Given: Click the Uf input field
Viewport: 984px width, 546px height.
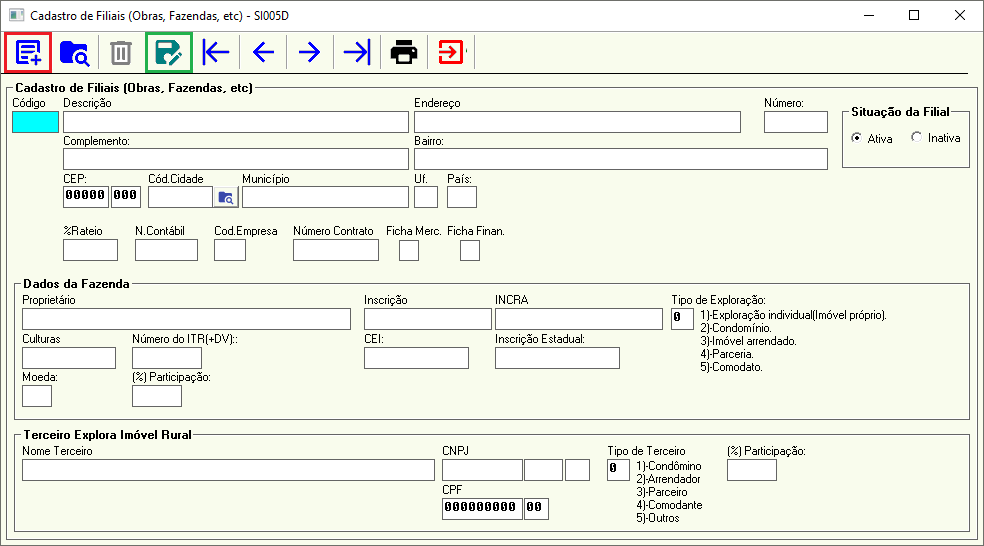Looking at the screenshot, I should click(425, 197).
